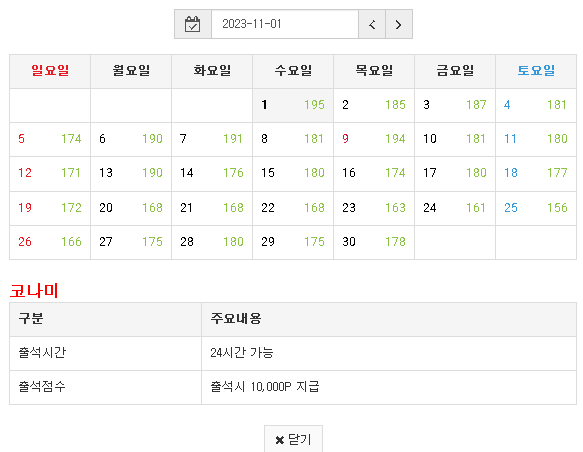Select red day 9 in the calendar

pos(345,139)
